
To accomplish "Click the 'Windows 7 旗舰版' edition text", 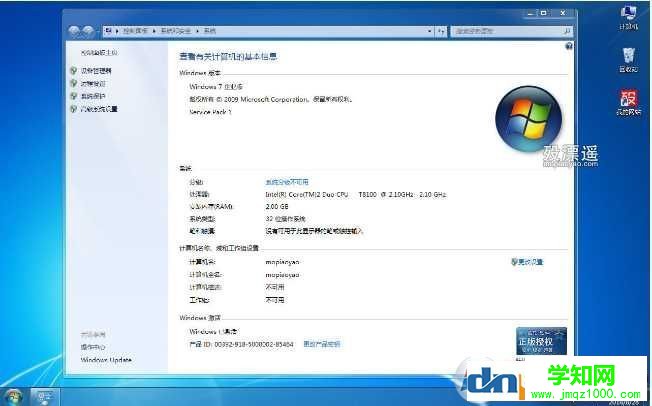I will (x=216, y=87).
